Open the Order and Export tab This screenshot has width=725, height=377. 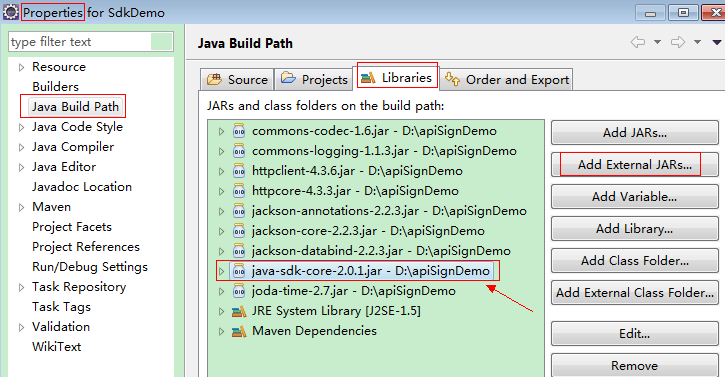506,80
